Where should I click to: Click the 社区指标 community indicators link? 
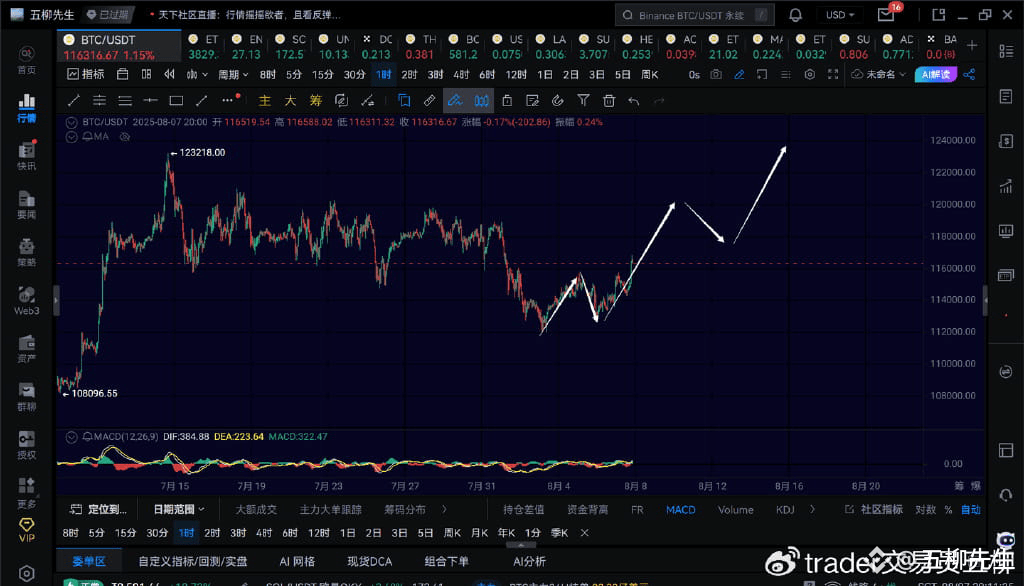click(874, 510)
